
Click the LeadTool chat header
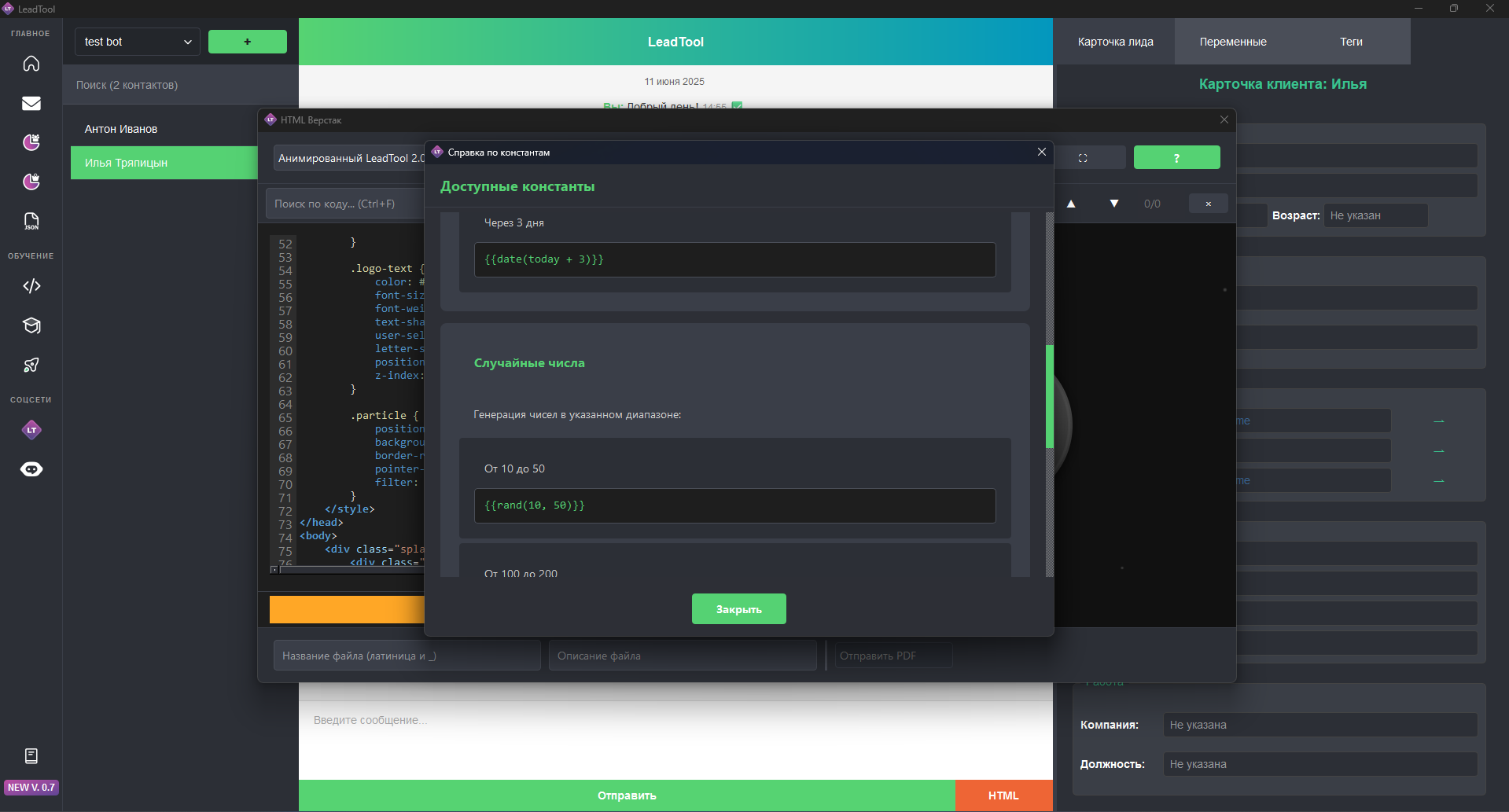click(675, 42)
